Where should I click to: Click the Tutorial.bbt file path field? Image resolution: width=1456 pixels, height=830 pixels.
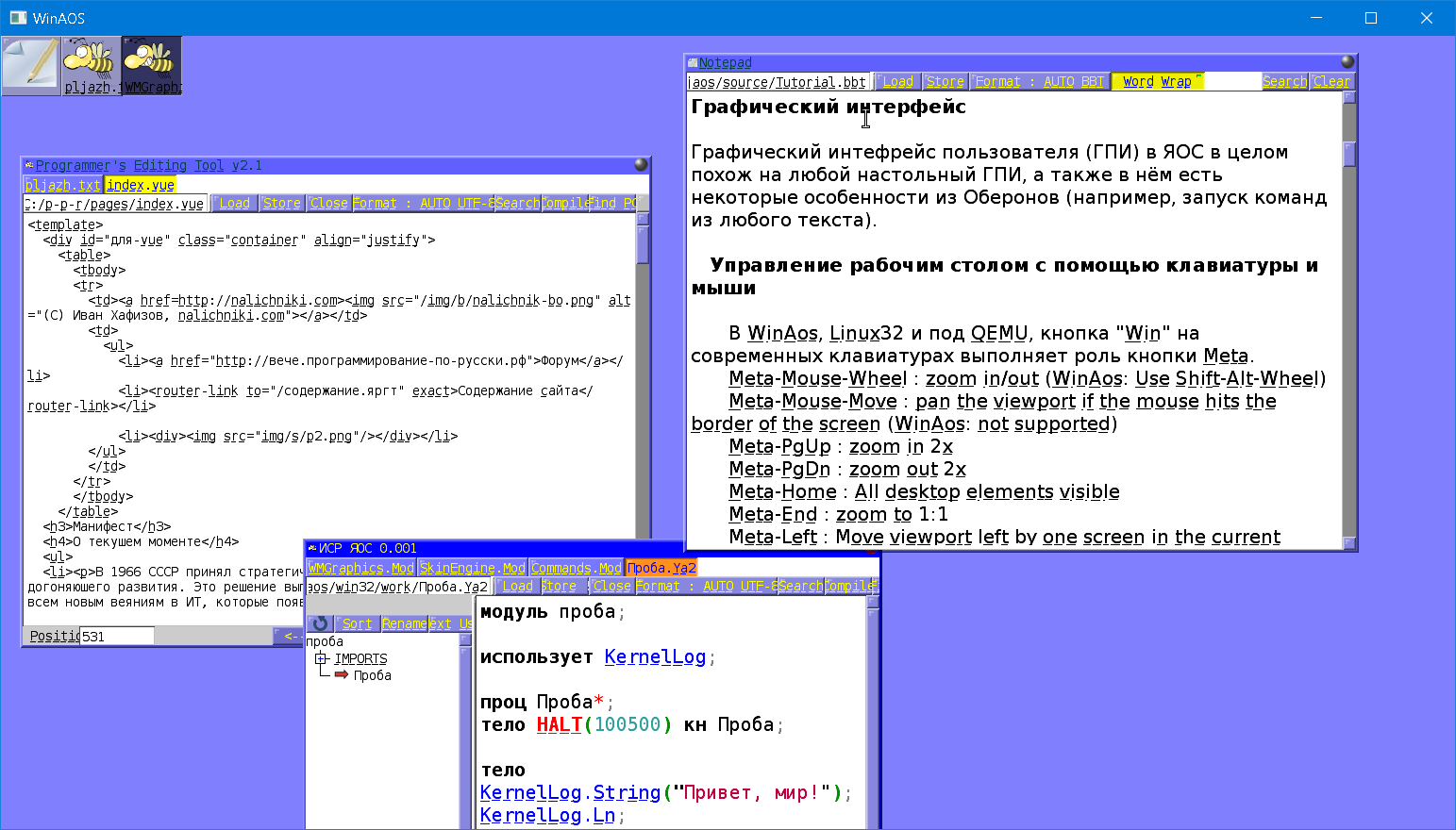point(778,82)
